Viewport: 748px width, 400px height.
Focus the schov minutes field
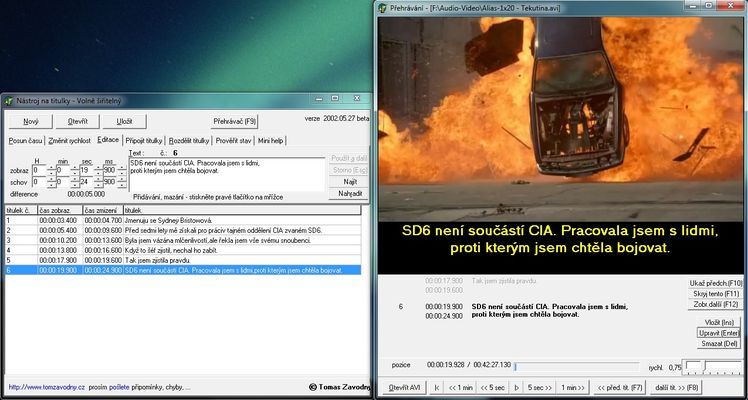62,182
